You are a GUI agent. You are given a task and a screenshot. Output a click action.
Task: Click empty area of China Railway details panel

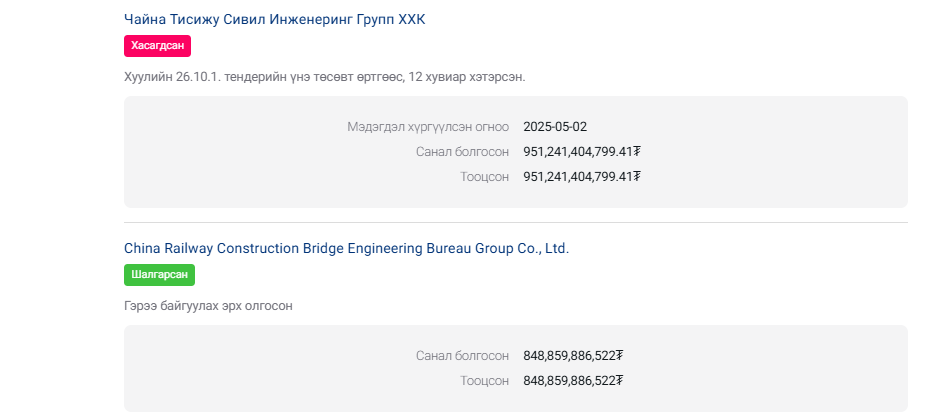(x=773, y=368)
